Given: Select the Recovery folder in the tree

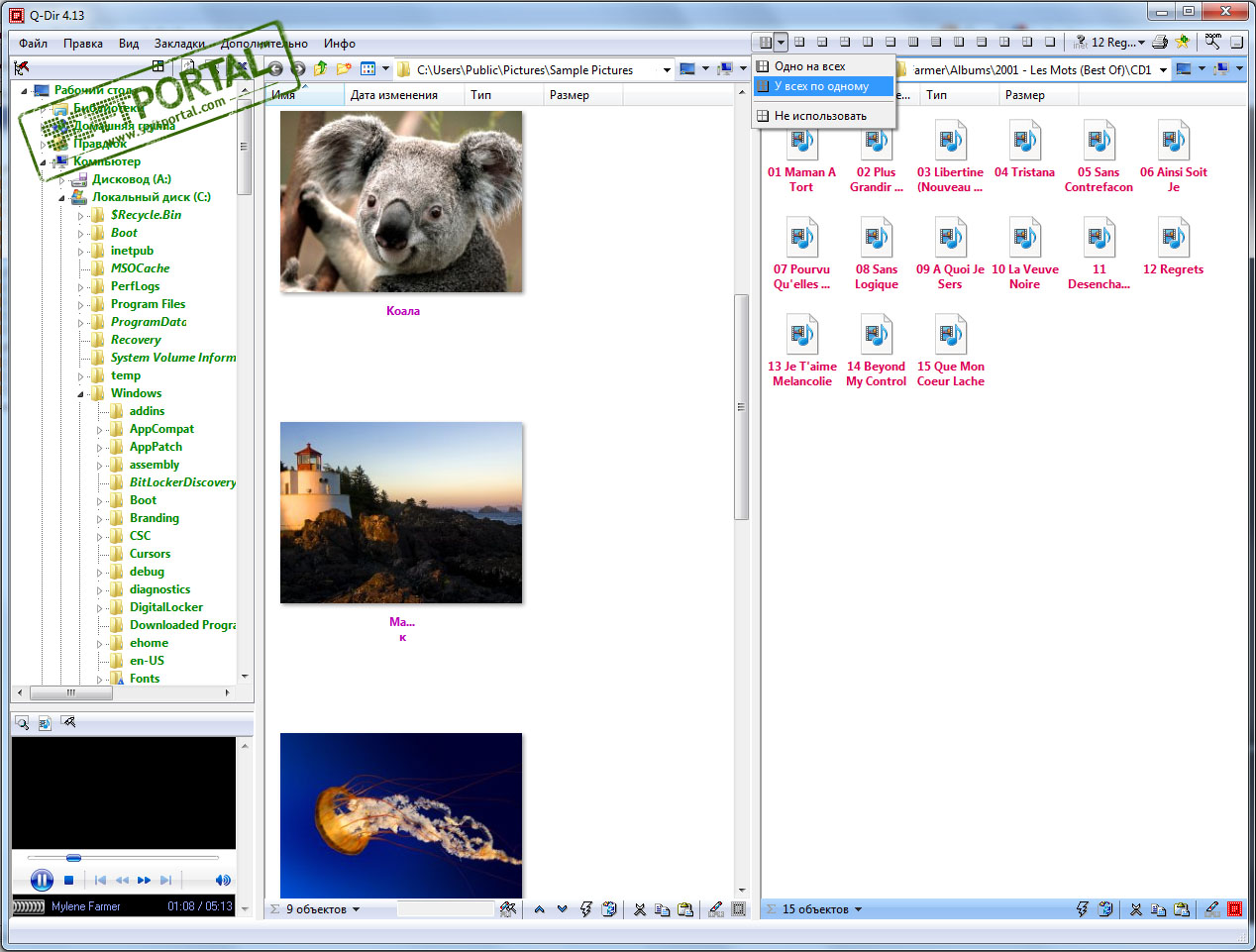Looking at the screenshot, I should pyautogui.click(x=136, y=340).
